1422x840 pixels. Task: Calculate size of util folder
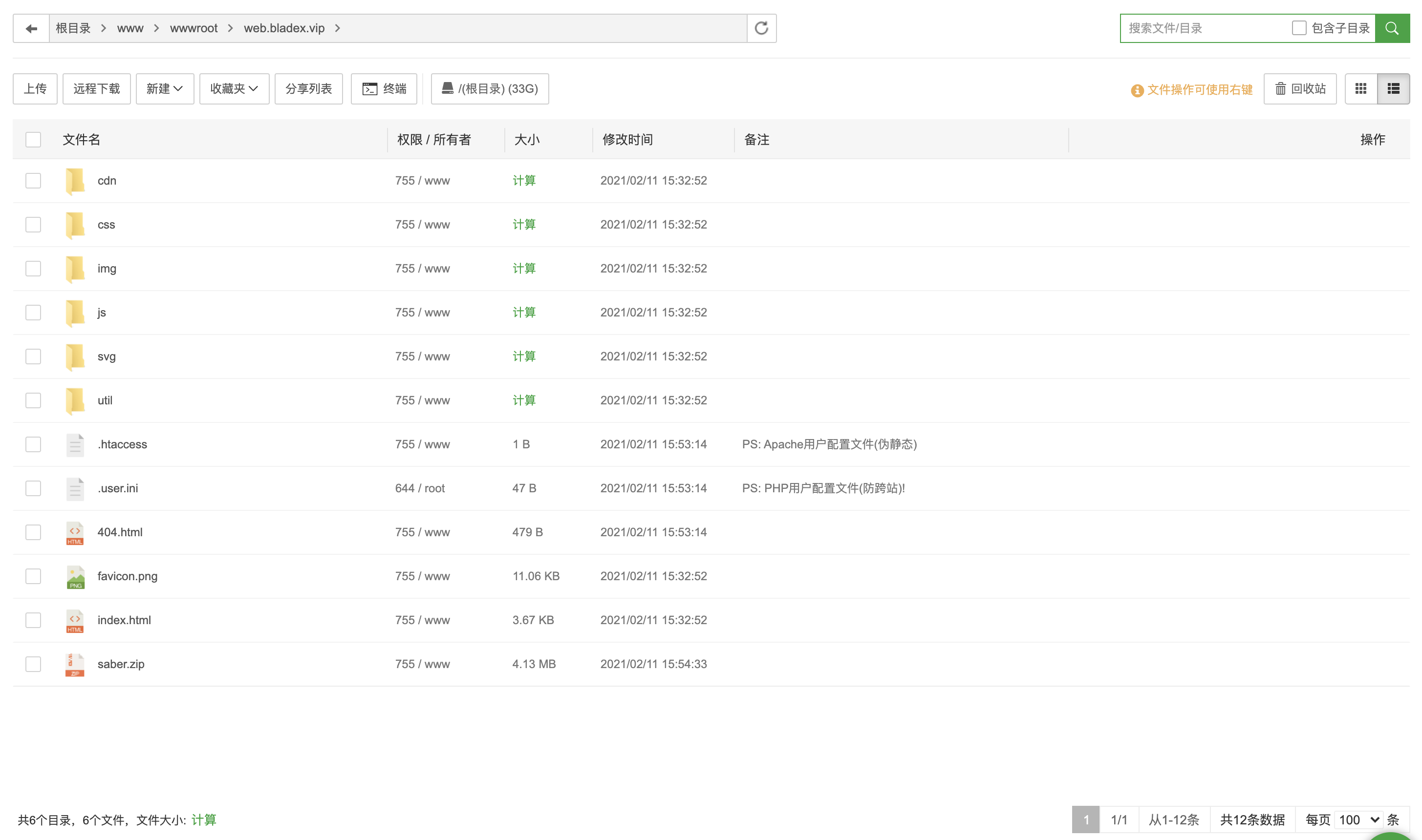pos(524,400)
